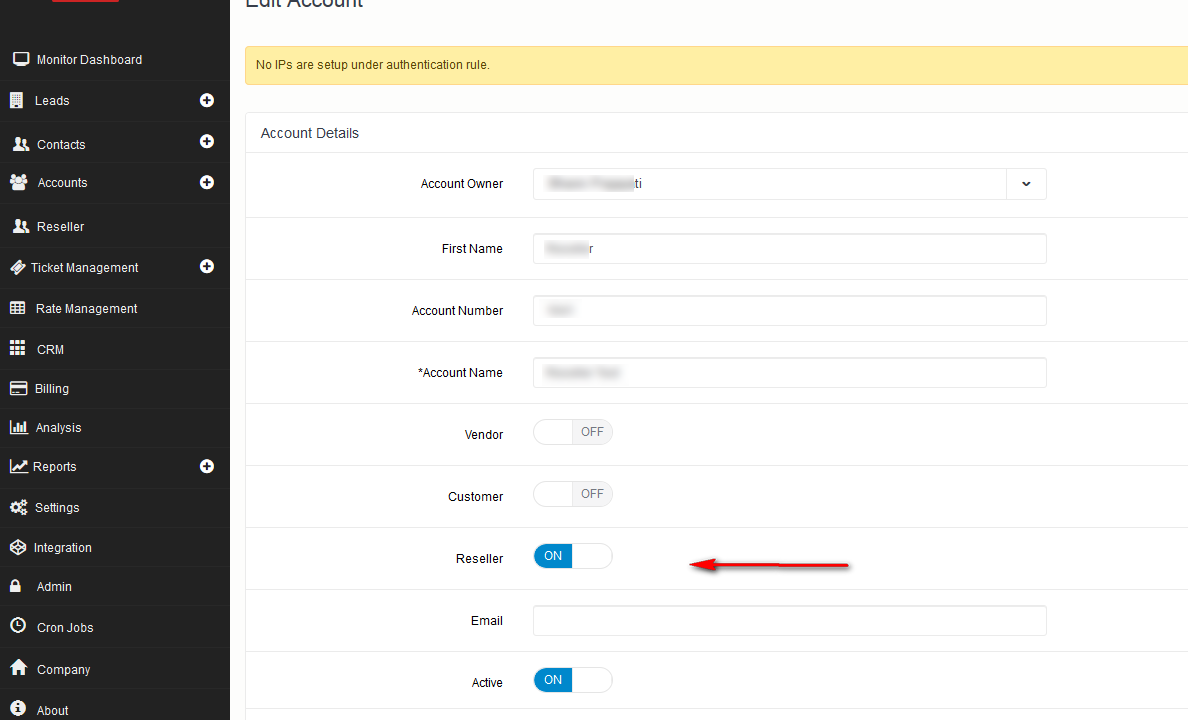Click the Settings gears icon
Screen dimensions: 1188x720
(18, 507)
